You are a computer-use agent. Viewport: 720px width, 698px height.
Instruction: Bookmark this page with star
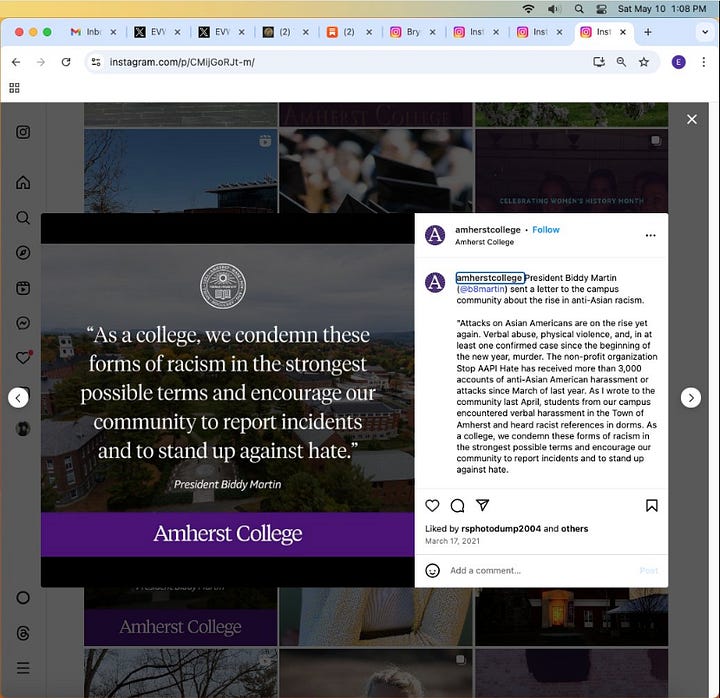click(644, 62)
